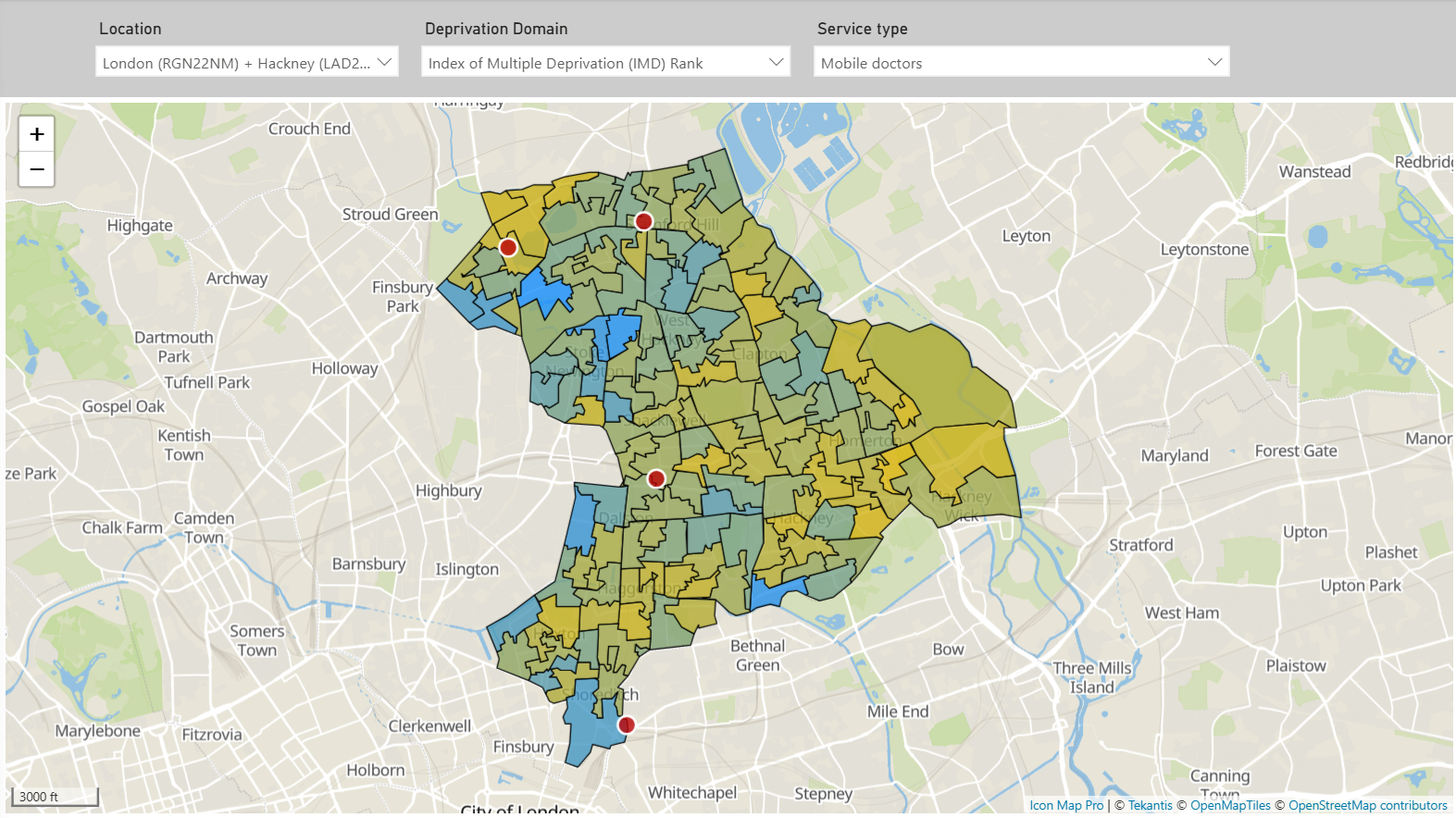
Task: Click the Islington label on the map
Action: (467, 569)
